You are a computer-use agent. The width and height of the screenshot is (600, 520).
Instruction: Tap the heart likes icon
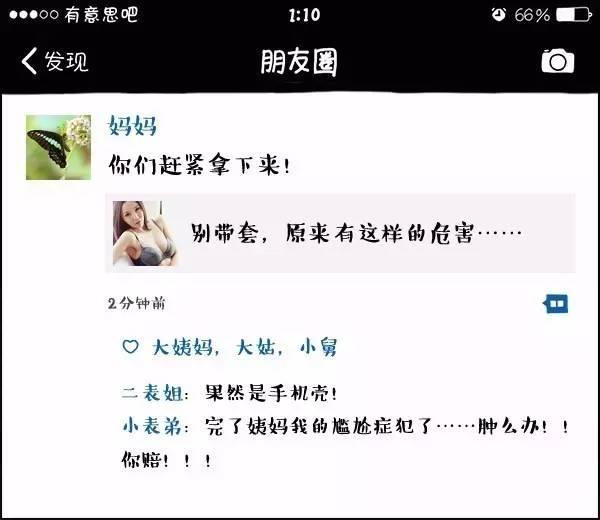pyautogui.click(x=130, y=347)
